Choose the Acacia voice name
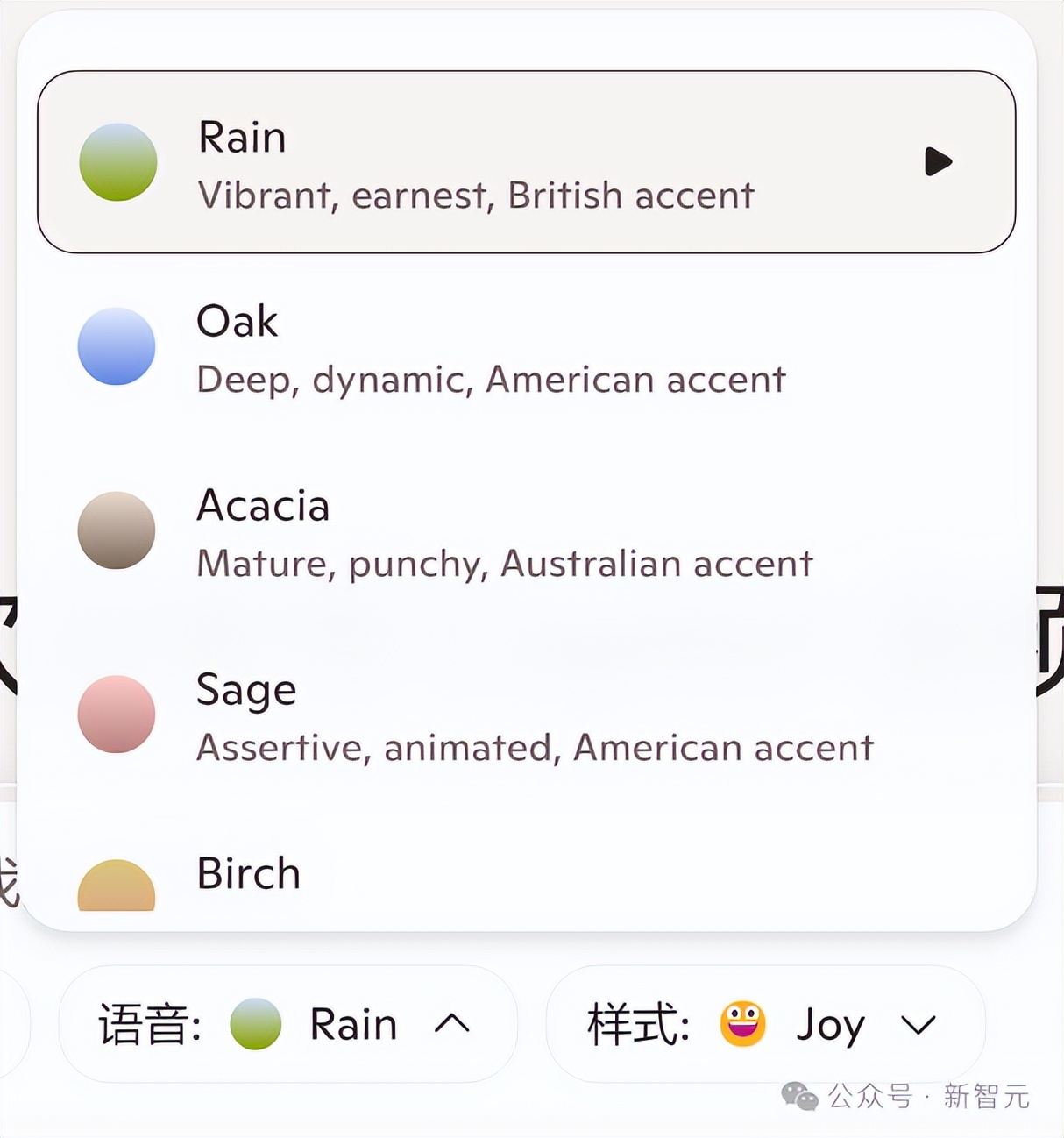 pos(263,506)
